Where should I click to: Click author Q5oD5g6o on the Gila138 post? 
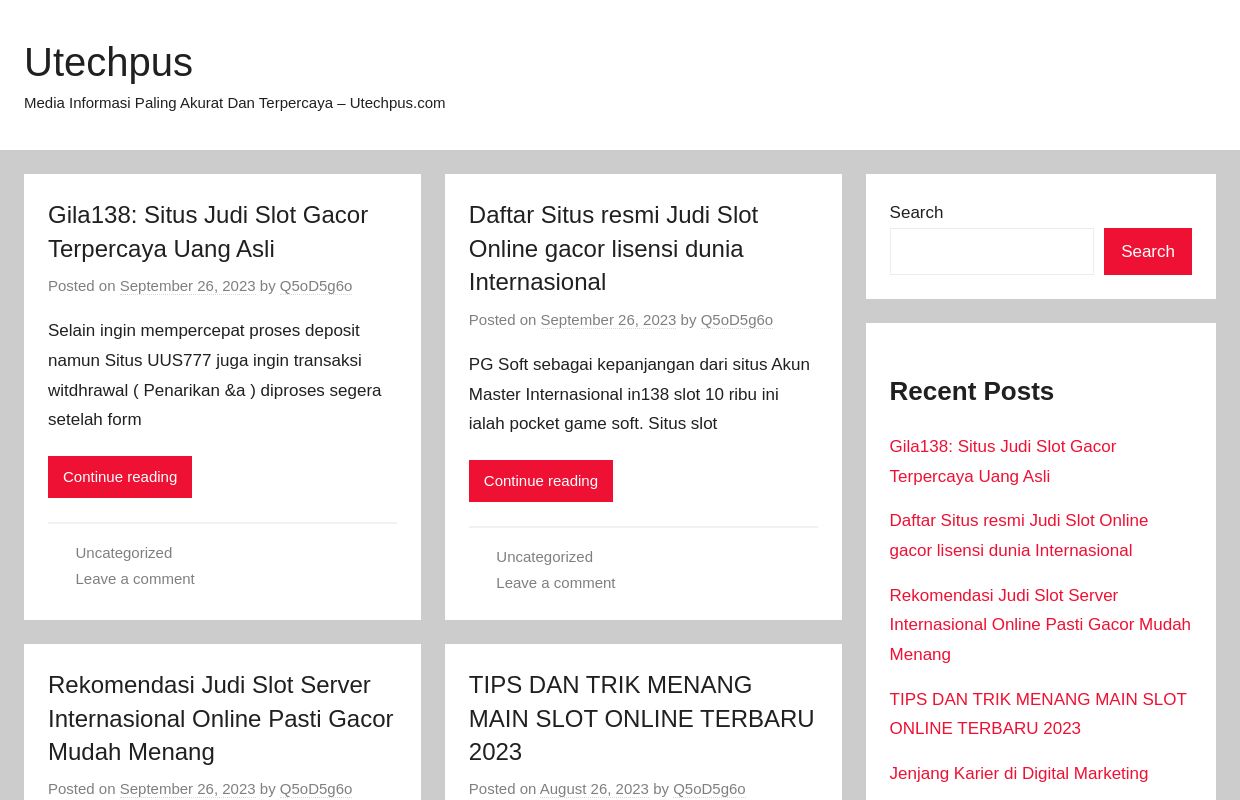(315, 286)
